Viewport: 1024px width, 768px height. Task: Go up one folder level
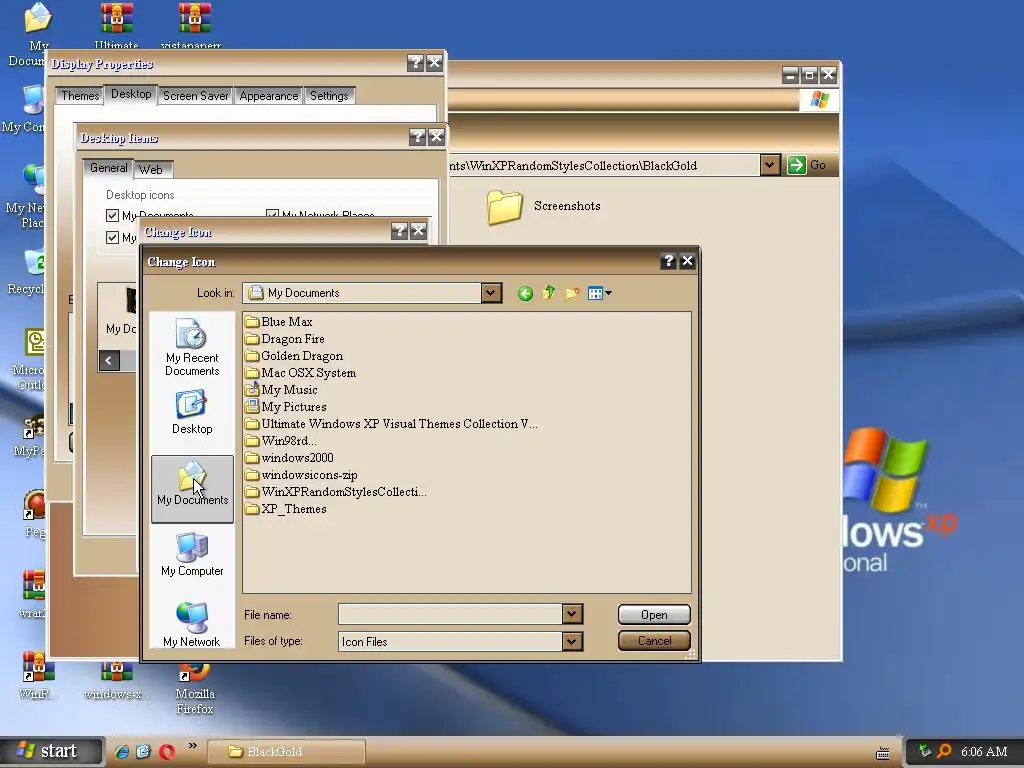[x=549, y=293]
